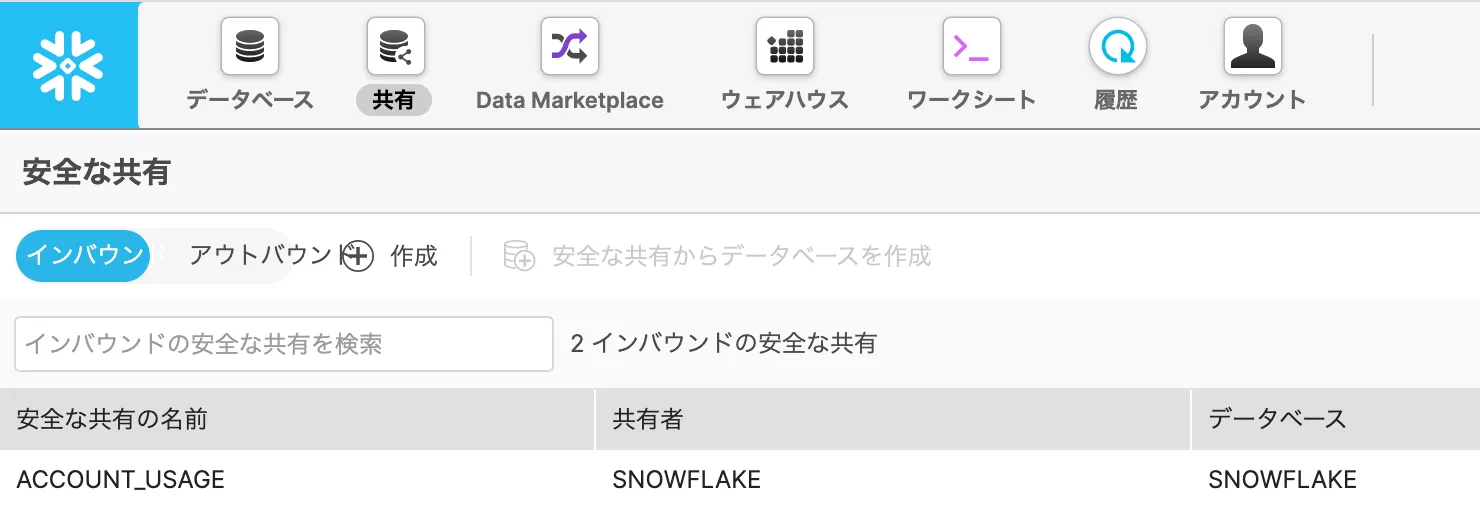Screen dimensions: 1480x506
Task: Click the database-plus icon in toolbar
Action: 519,256
